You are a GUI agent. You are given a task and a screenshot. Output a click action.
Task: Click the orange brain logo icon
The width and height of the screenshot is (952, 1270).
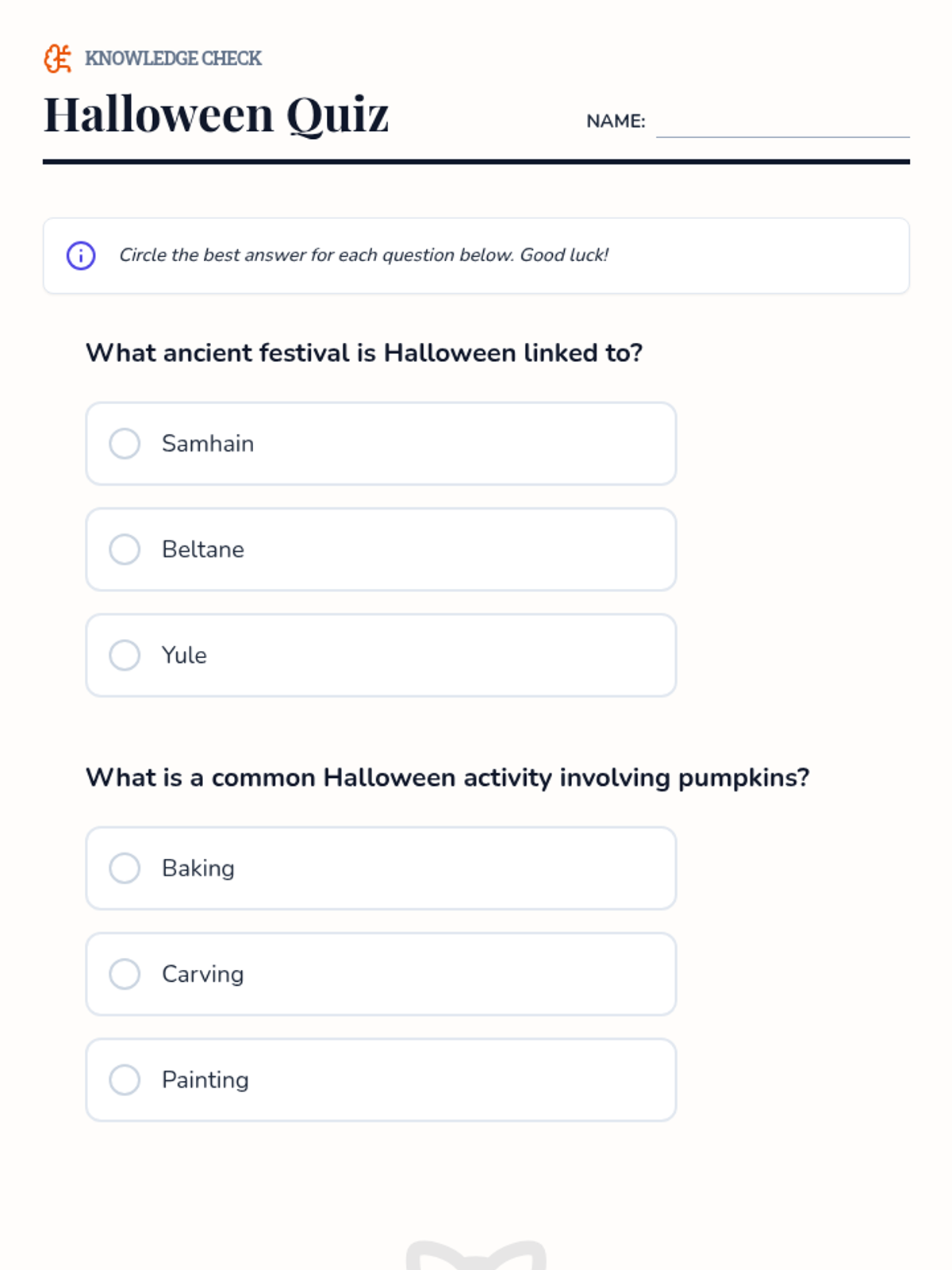tap(57, 59)
